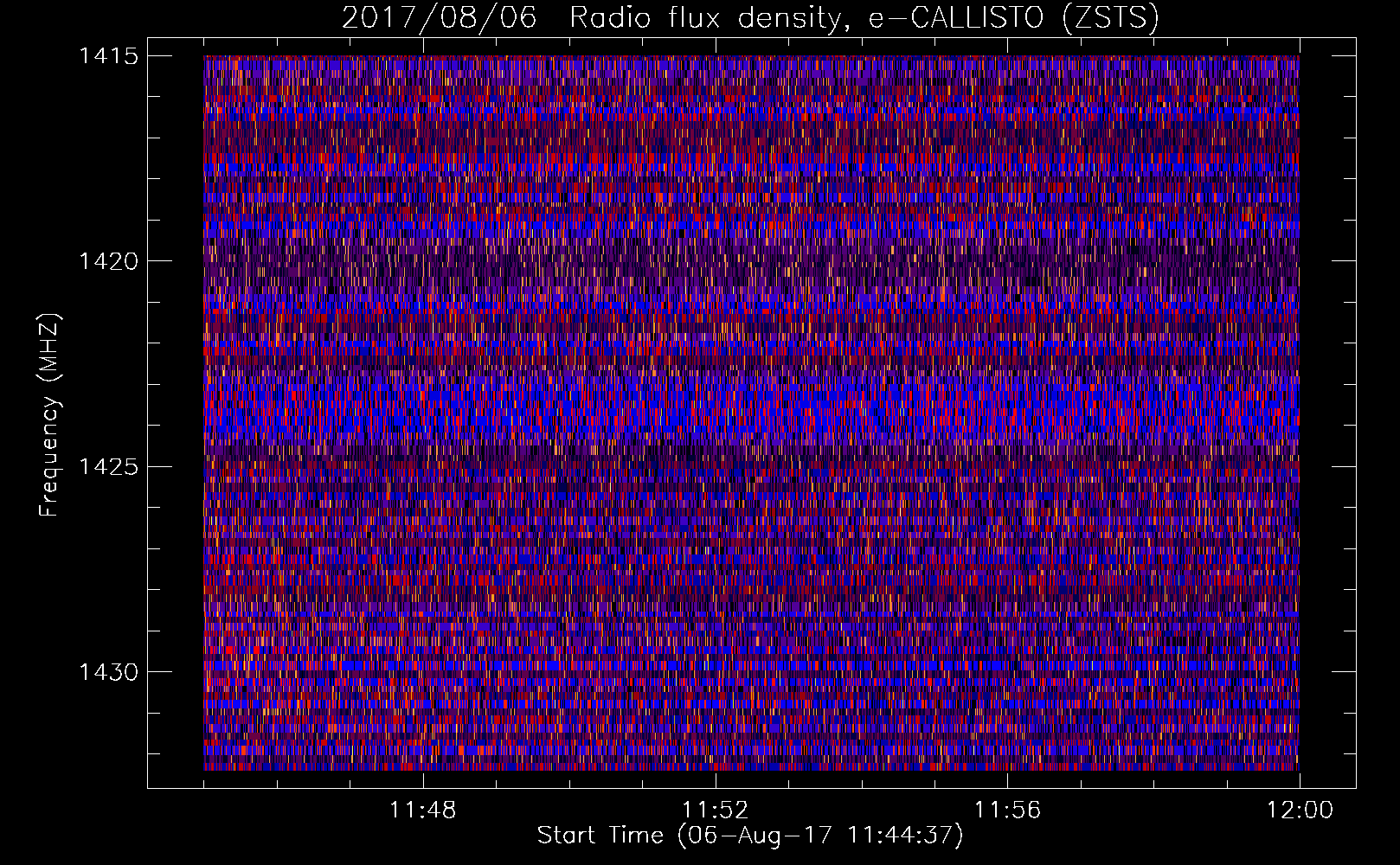This screenshot has width=1400, height=865.
Task: Click the 11:48 time tick label
Action: [423, 811]
